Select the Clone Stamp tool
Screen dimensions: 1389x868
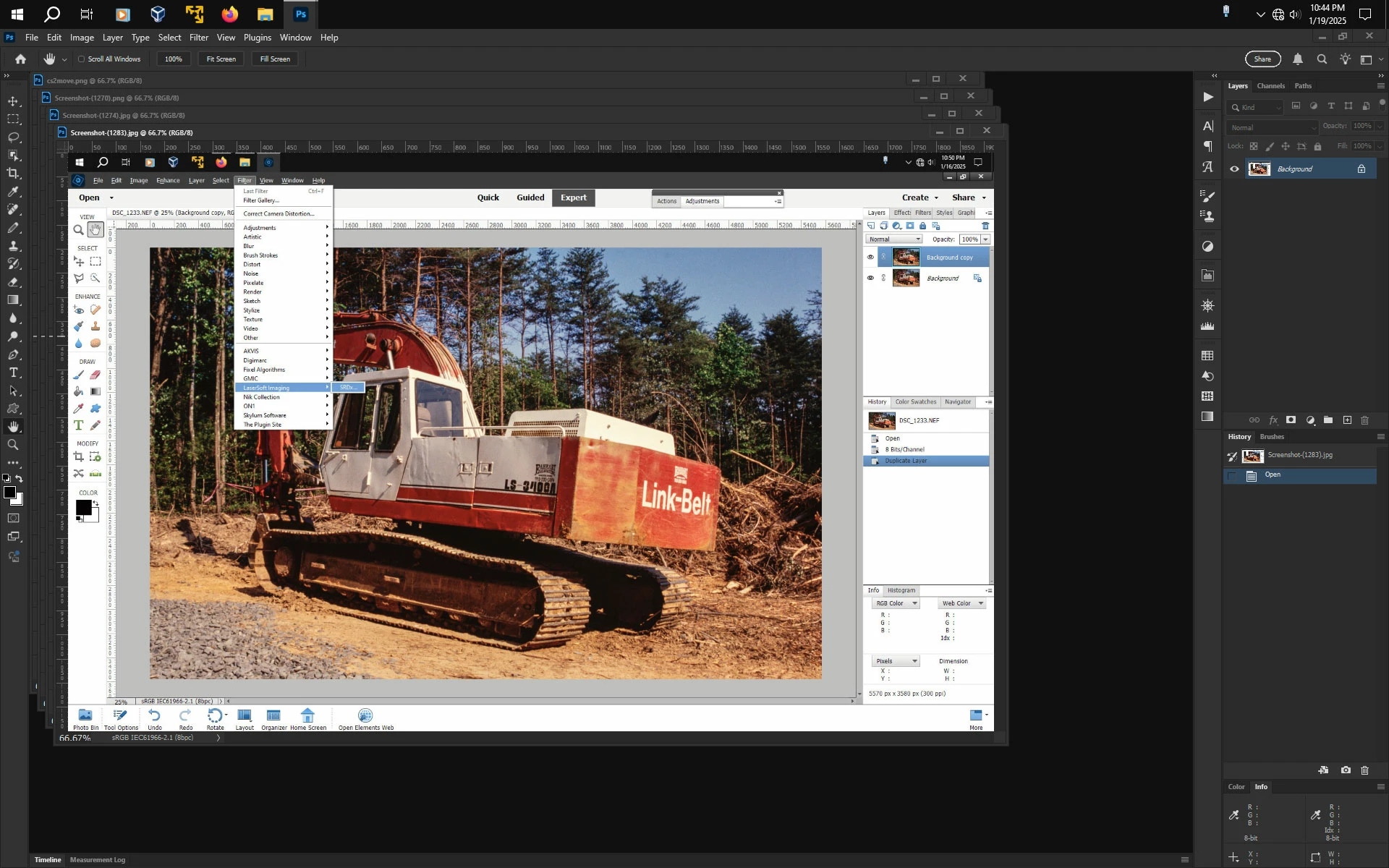[13, 246]
